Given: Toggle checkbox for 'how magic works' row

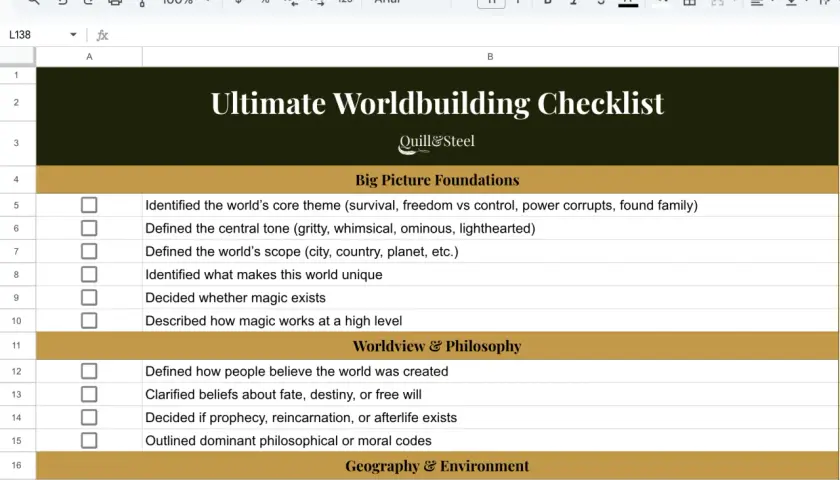Looking at the screenshot, I should tap(89, 320).
